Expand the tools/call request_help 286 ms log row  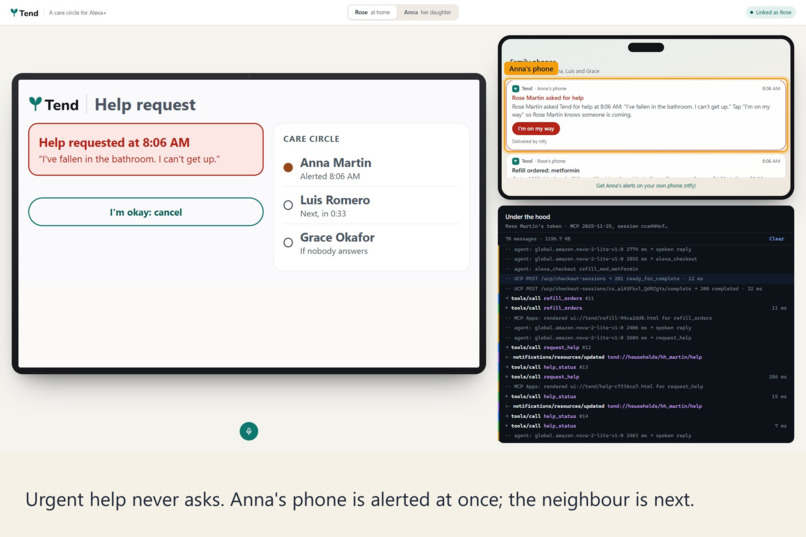click(x=645, y=377)
